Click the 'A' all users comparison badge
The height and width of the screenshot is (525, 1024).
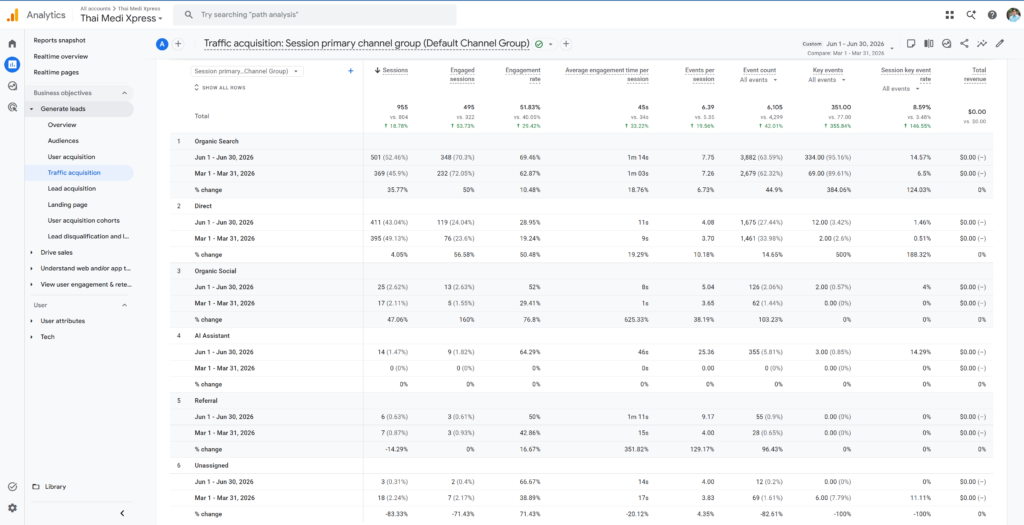[161, 44]
